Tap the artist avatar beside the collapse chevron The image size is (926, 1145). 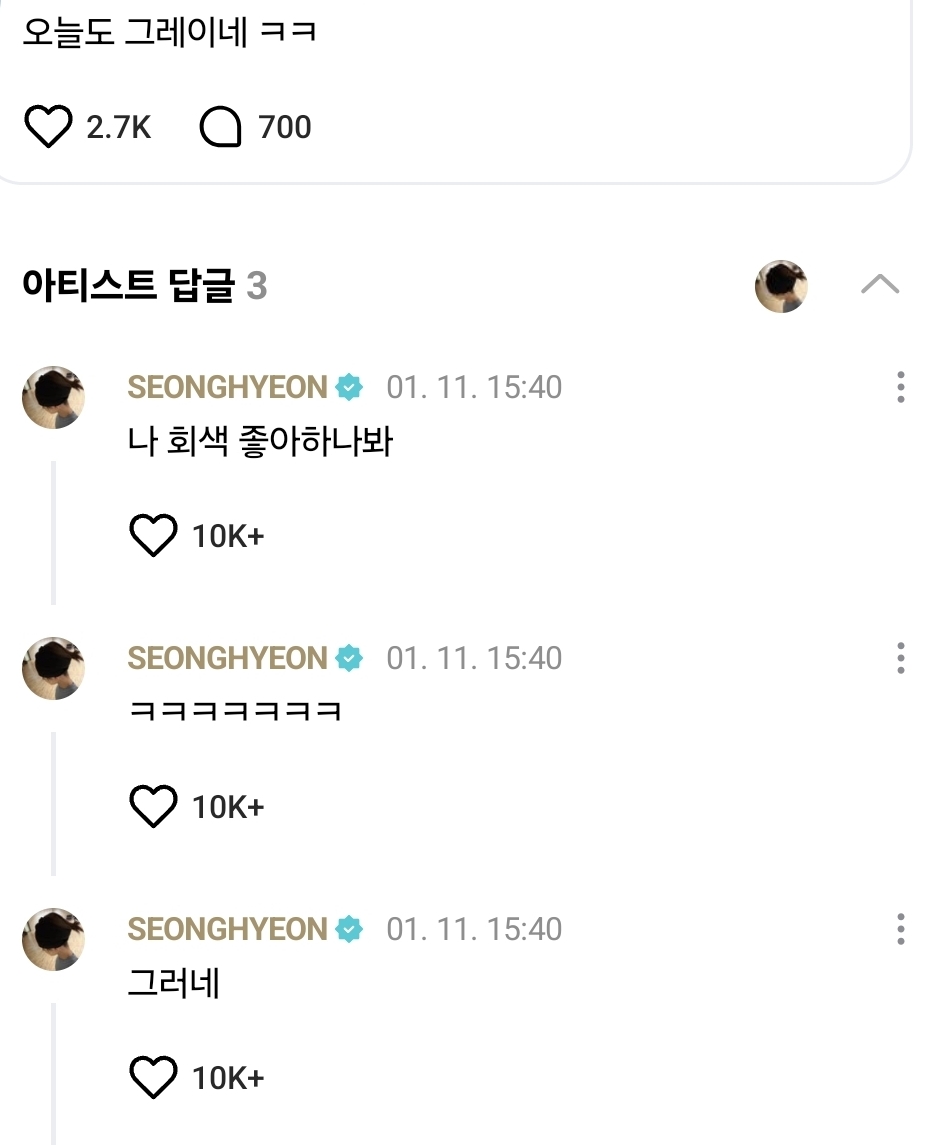[x=781, y=286]
